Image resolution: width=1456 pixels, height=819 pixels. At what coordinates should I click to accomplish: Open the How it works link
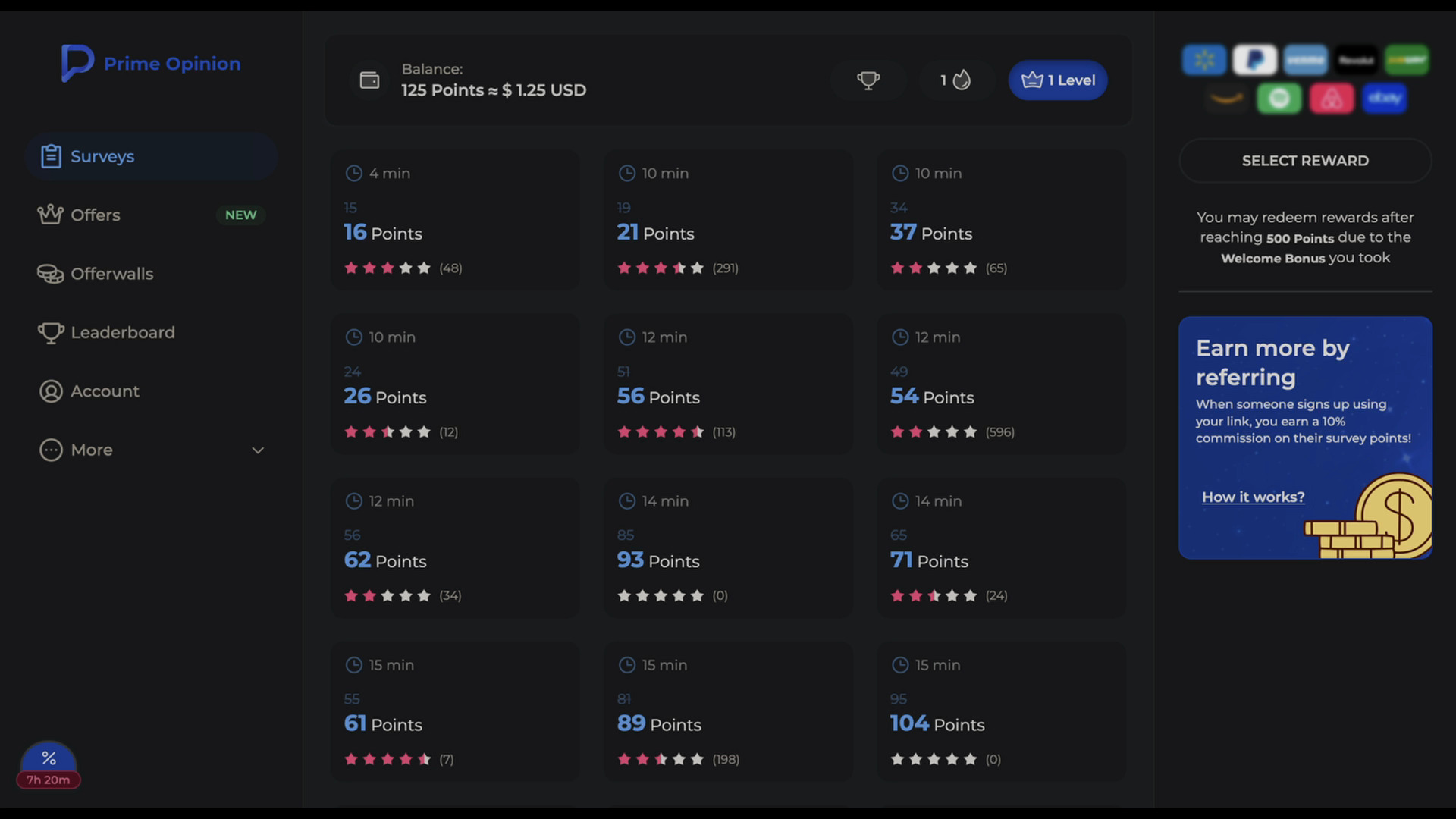click(1253, 497)
